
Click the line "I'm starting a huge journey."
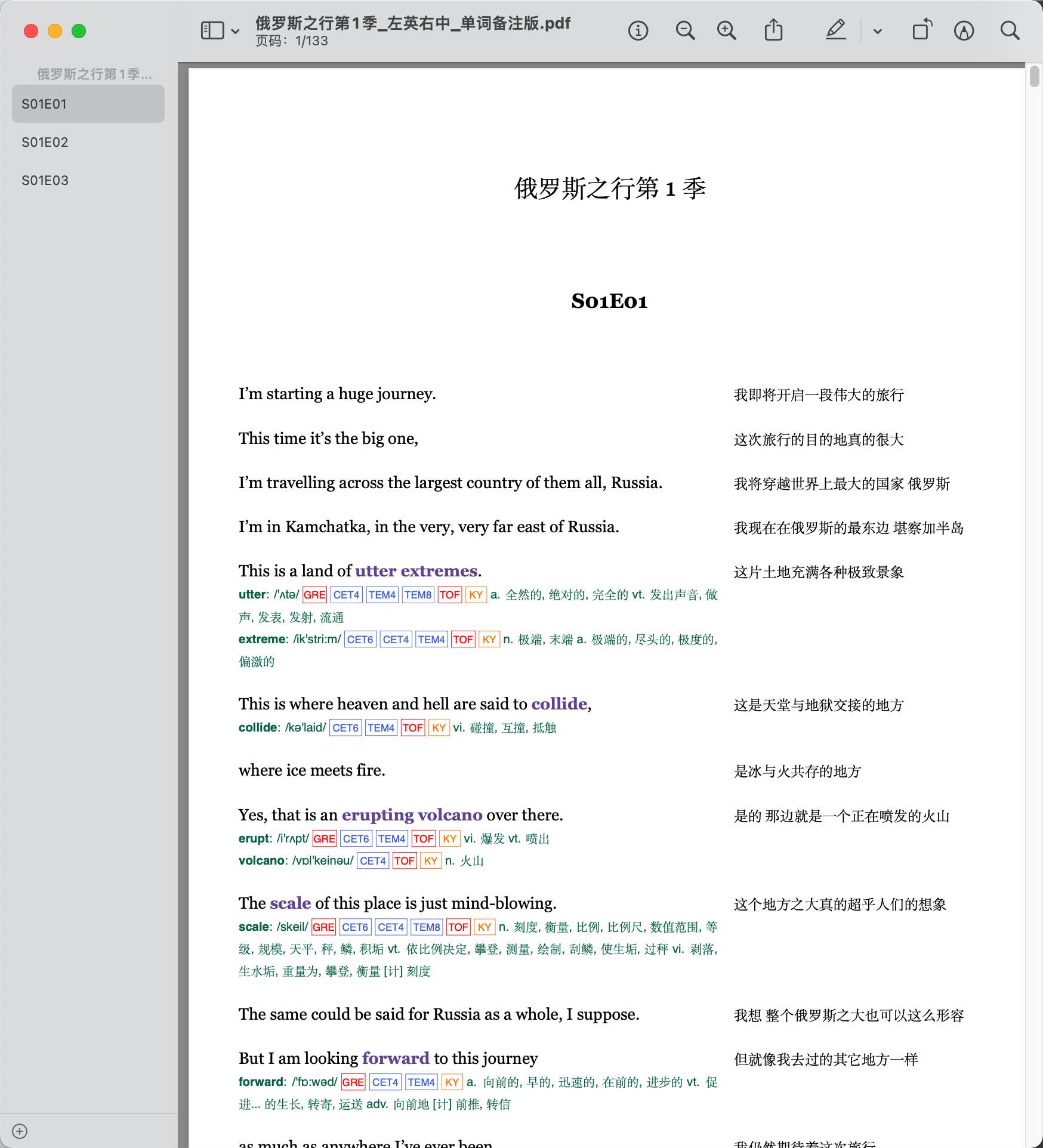(x=337, y=394)
